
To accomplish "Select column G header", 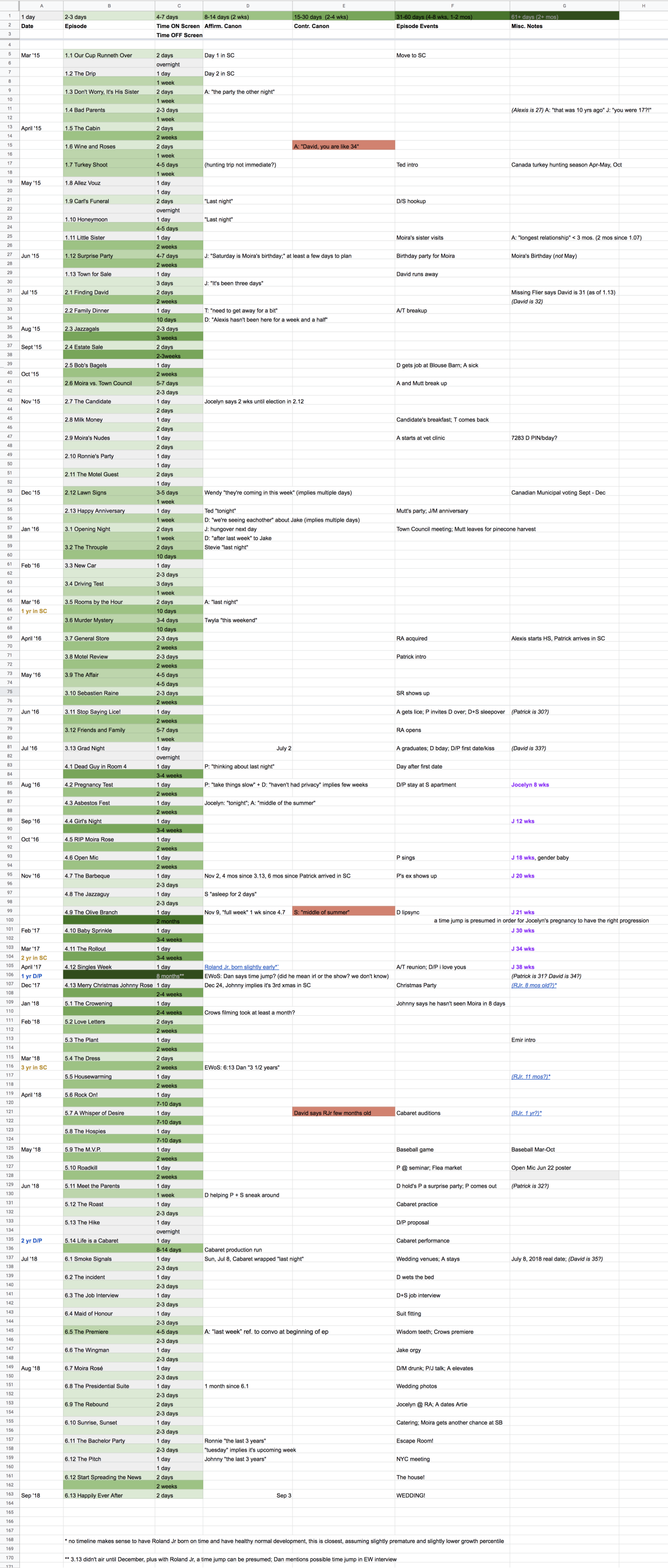I will [564, 6].
